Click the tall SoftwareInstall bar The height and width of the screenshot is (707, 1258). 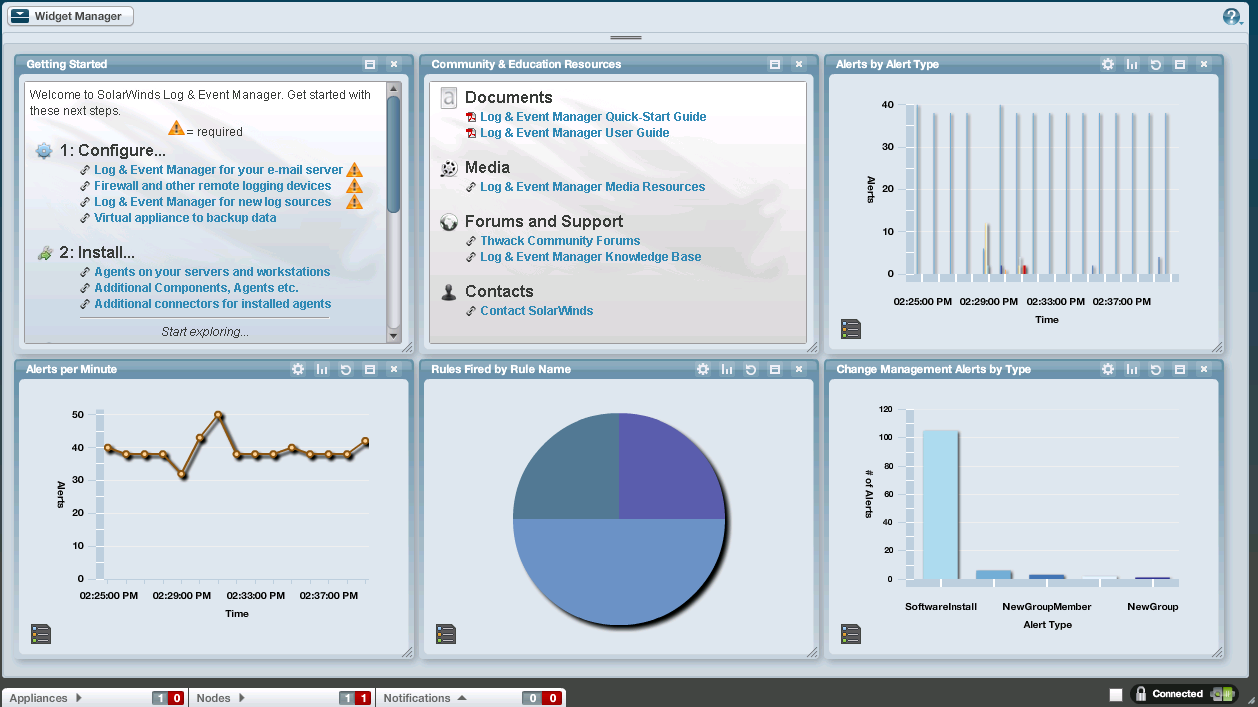[940, 505]
